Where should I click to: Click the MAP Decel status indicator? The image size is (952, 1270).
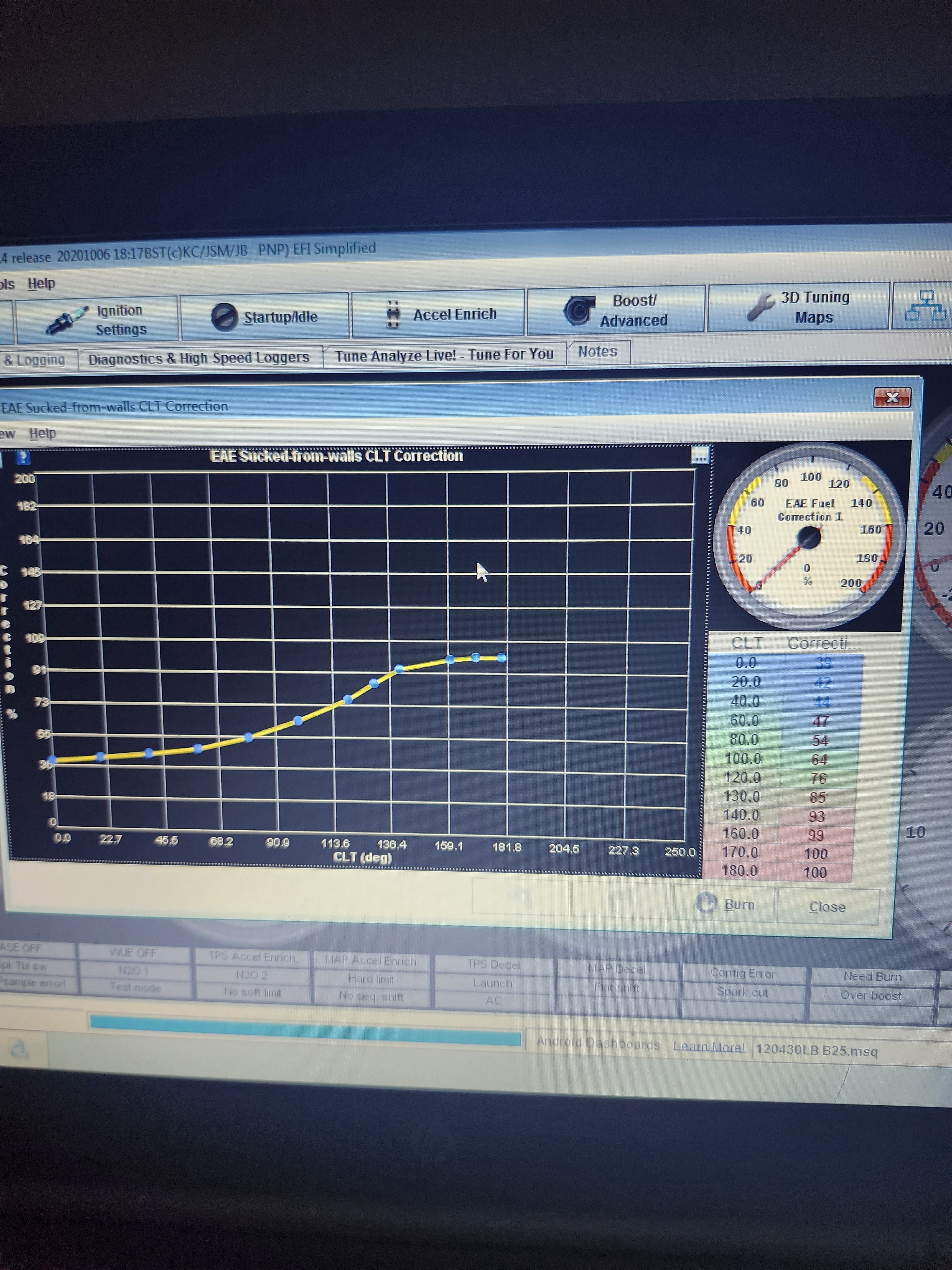[x=616, y=969]
